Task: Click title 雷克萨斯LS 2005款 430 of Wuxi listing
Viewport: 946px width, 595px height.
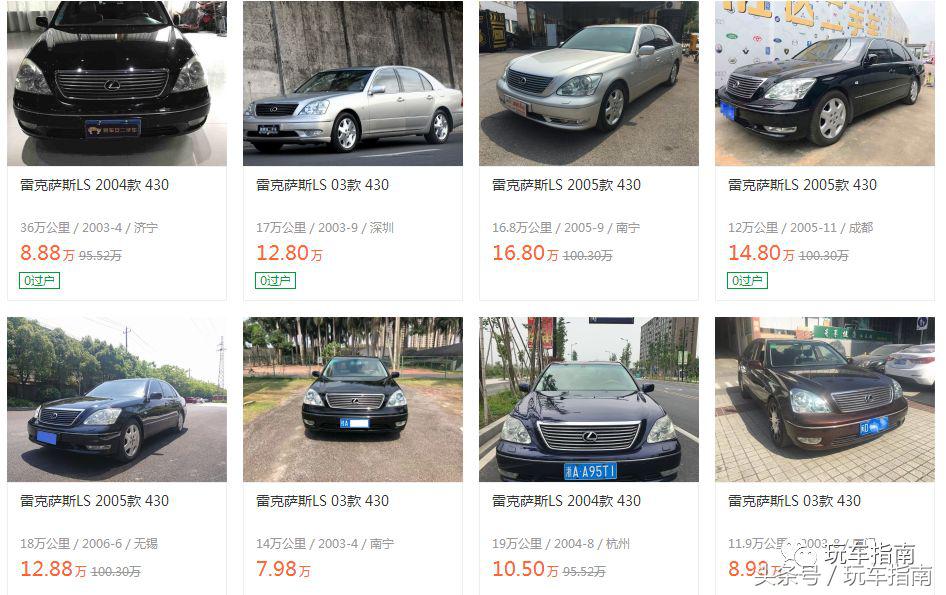Action: coord(95,501)
